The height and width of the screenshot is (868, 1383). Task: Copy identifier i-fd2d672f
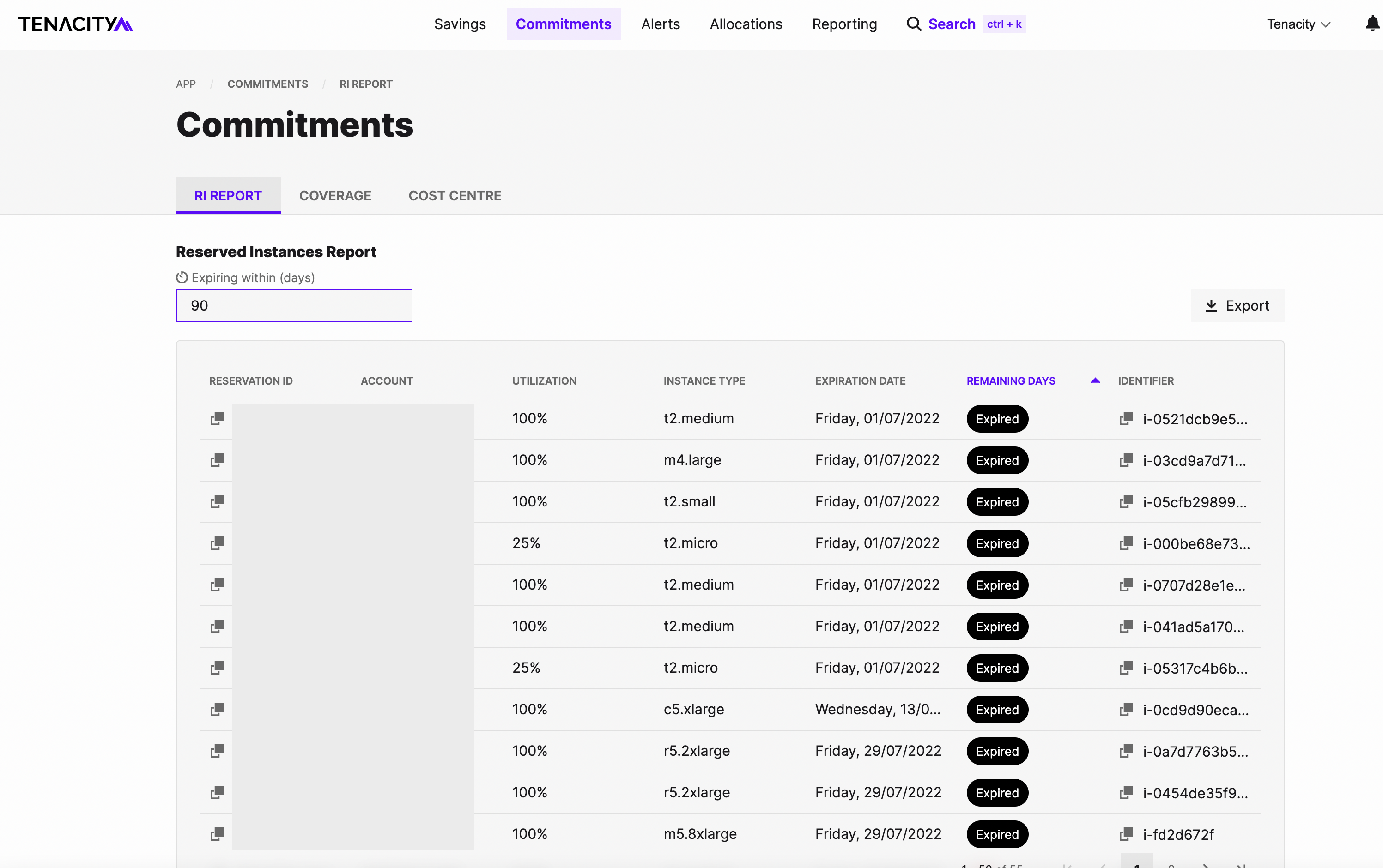1126,833
